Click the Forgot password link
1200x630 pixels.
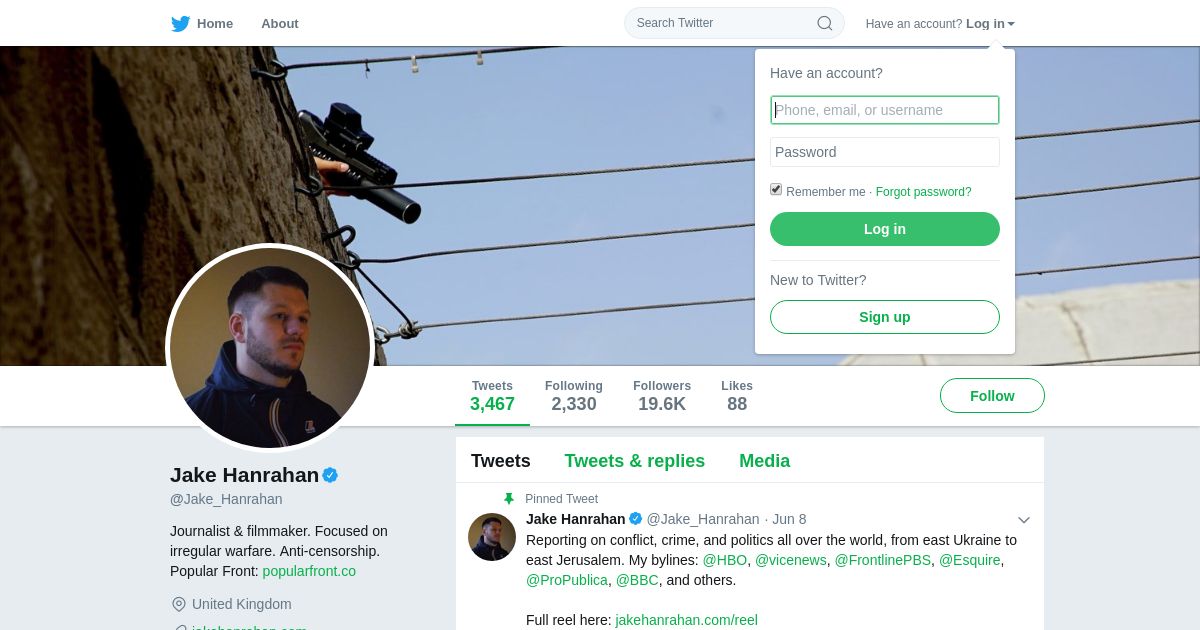coord(923,192)
